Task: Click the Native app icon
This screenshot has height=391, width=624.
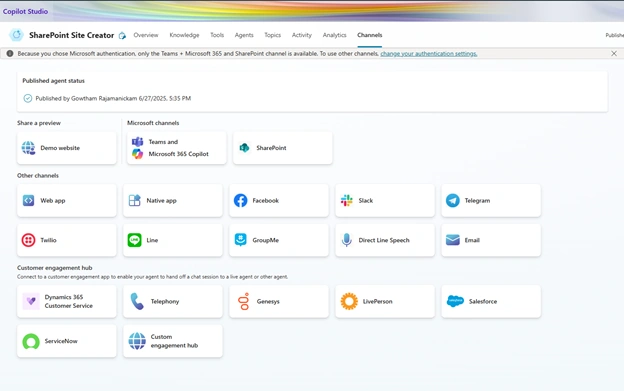Action: (135, 200)
